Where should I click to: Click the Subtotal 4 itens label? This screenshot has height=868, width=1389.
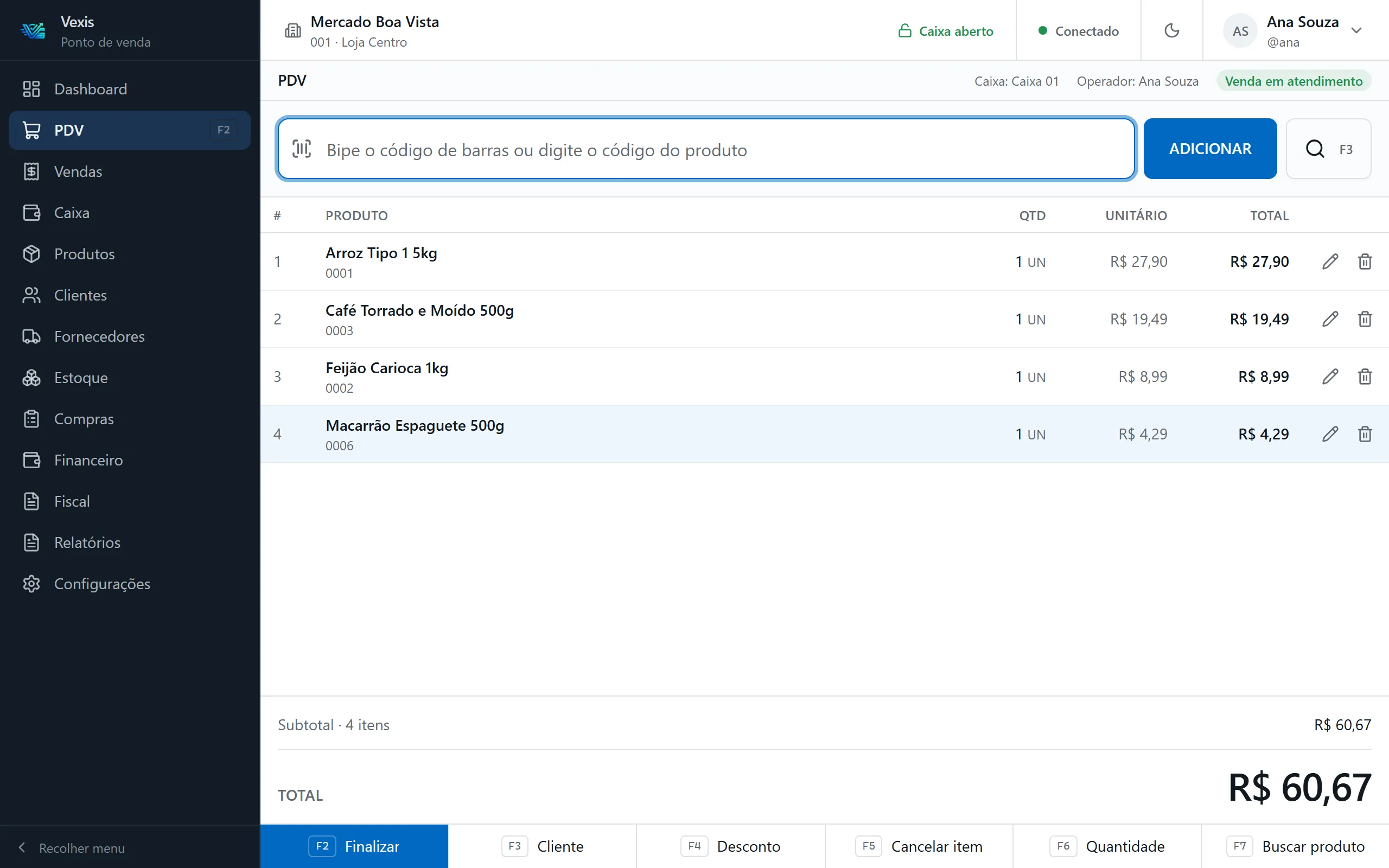[334, 725]
